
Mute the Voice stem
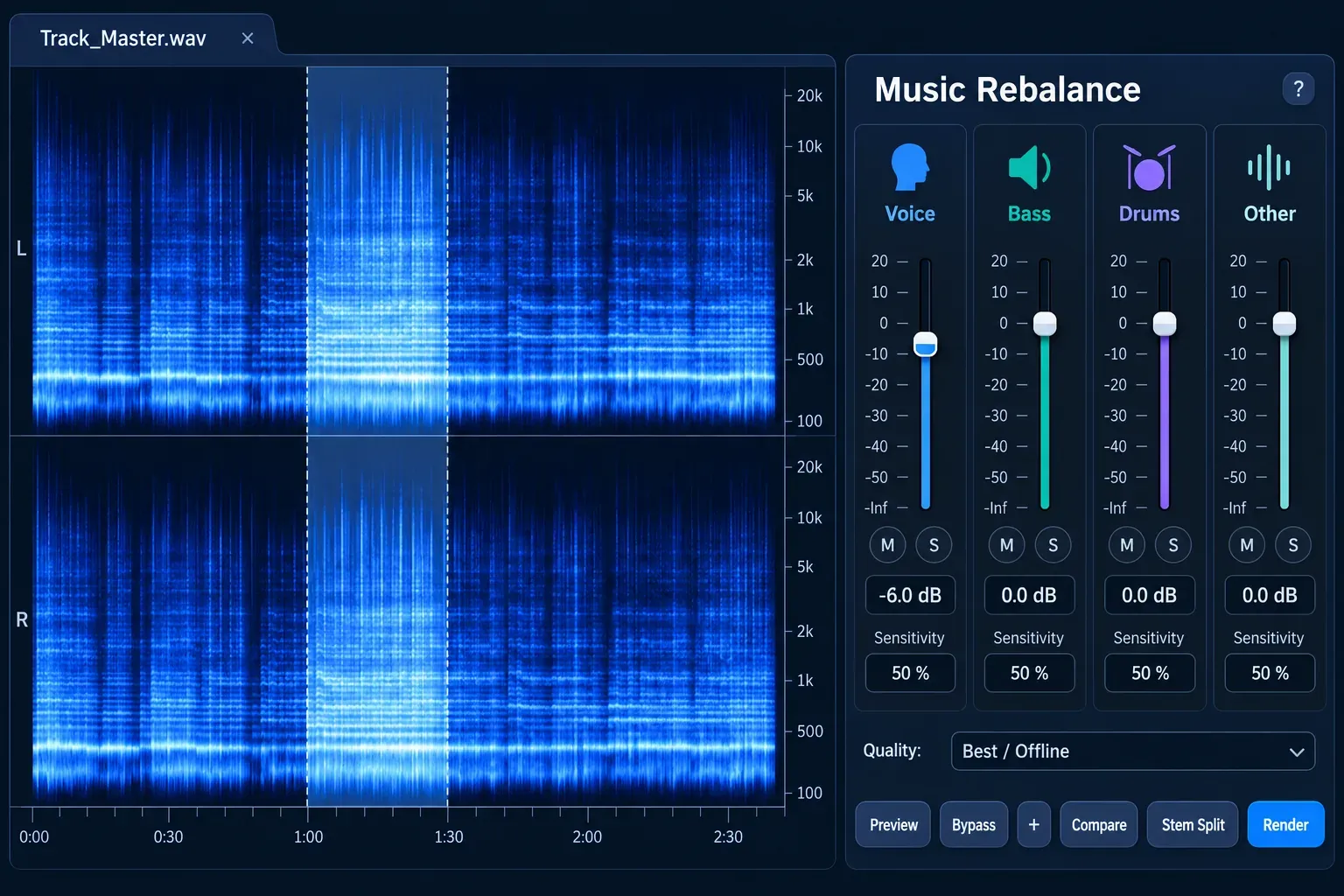tap(887, 545)
